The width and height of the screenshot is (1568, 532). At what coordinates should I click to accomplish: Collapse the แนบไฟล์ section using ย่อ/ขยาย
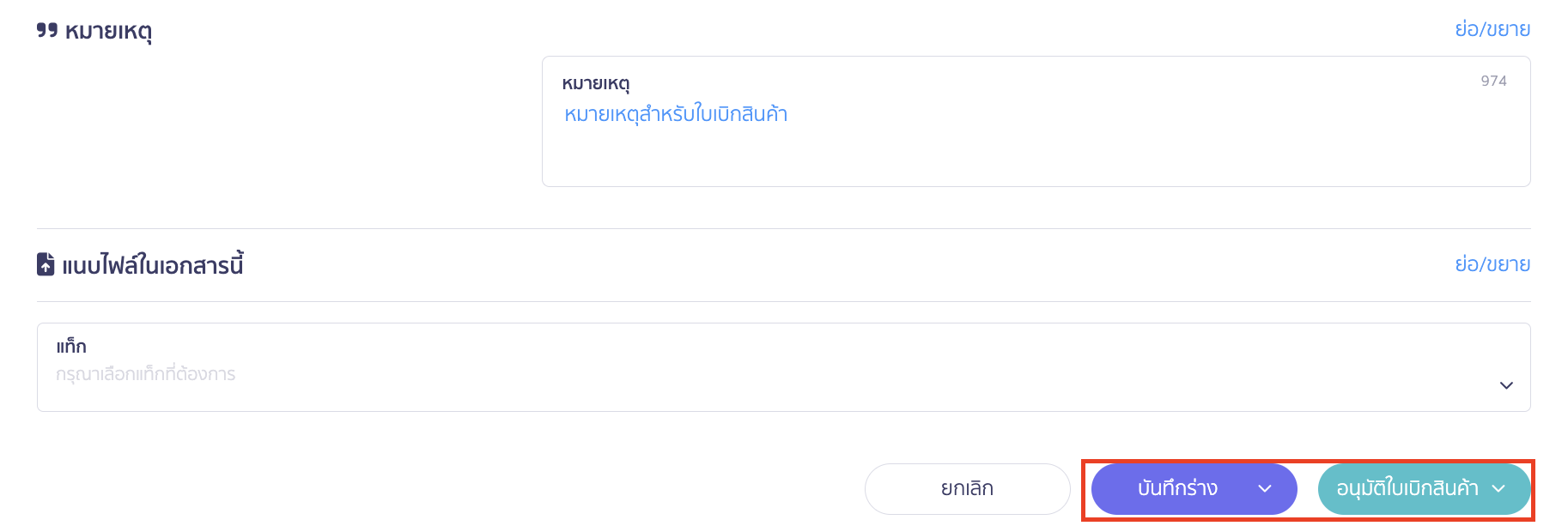(1495, 263)
